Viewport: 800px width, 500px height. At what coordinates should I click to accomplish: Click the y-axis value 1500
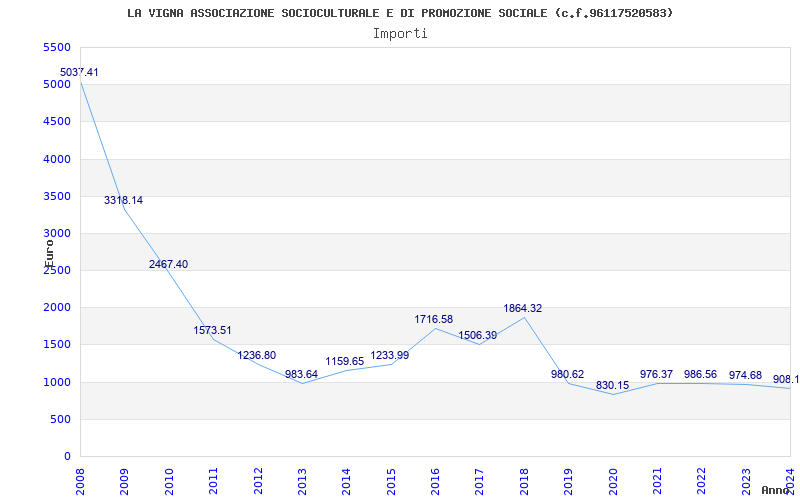(x=57, y=345)
